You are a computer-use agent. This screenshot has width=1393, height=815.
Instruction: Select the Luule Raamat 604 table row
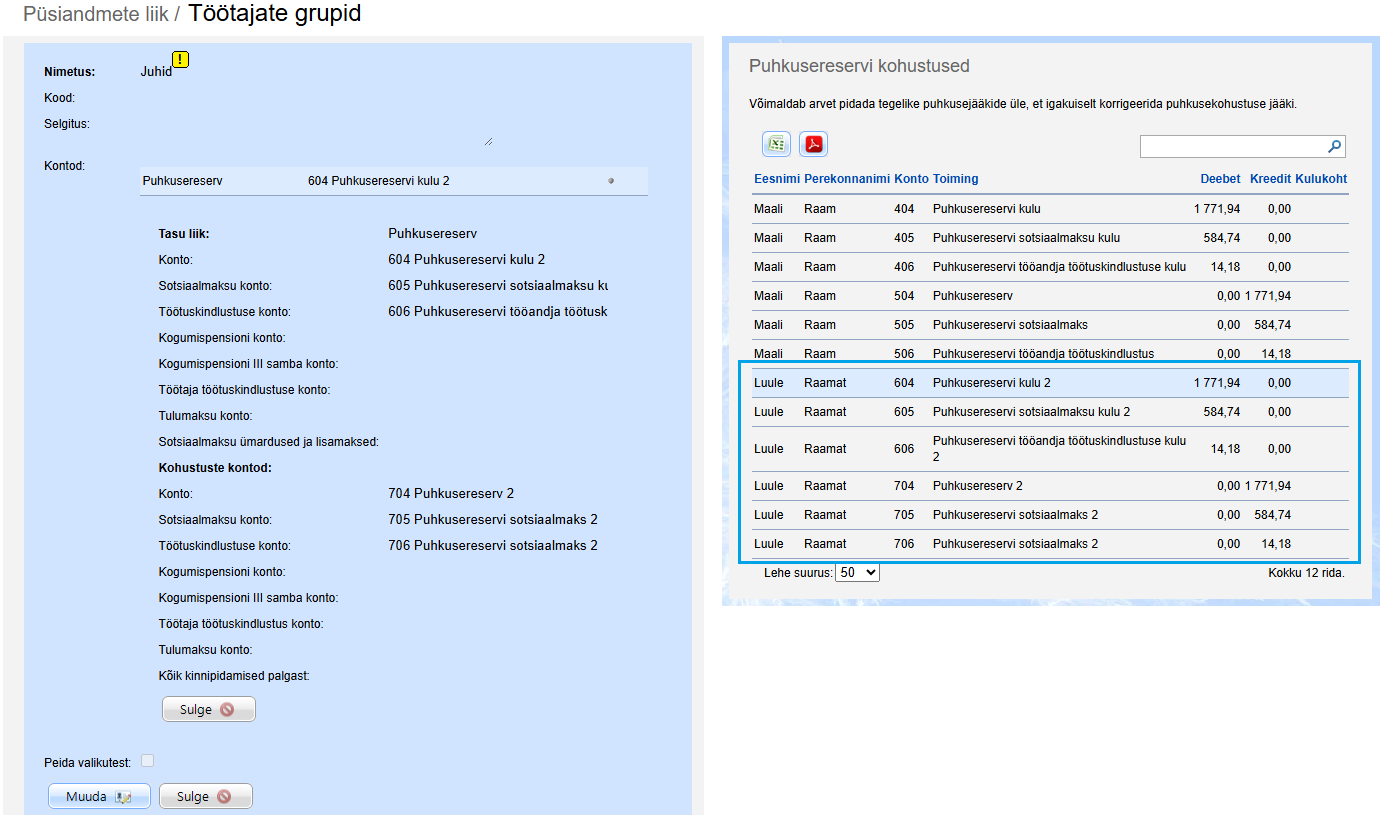1000,383
